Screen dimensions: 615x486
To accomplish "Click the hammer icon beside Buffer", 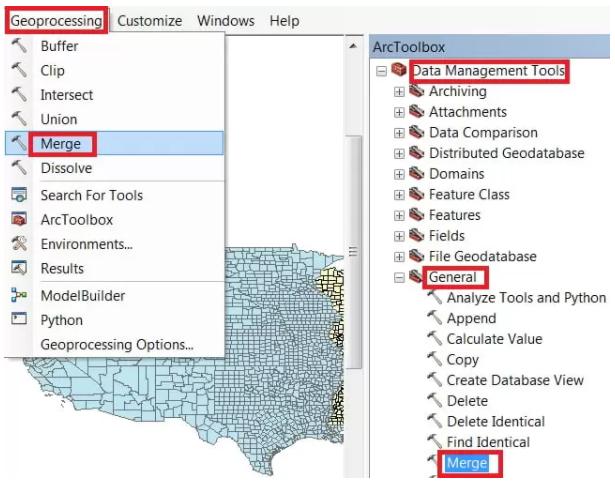I will pyautogui.click(x=19, y=46).
